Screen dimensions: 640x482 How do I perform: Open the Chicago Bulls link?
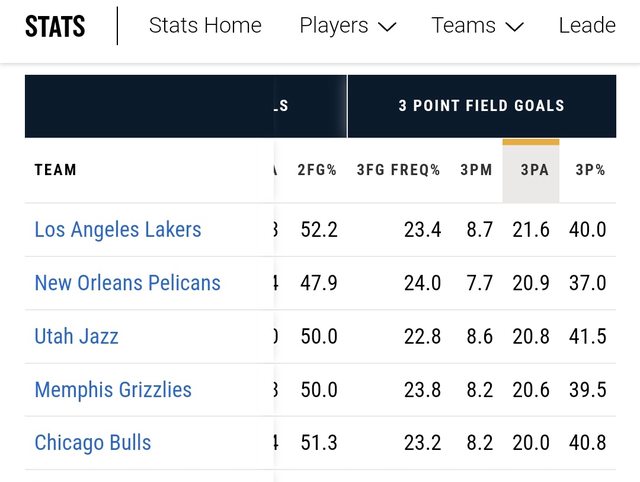coord(93,443)
